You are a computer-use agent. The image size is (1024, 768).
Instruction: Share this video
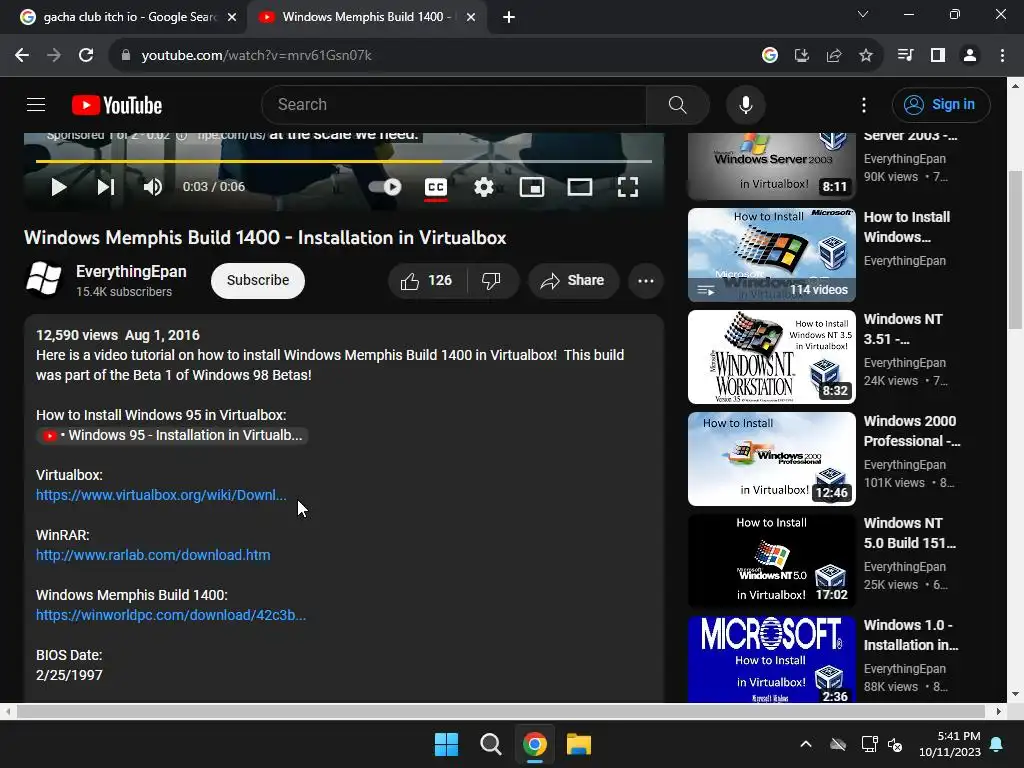[573, 281]
